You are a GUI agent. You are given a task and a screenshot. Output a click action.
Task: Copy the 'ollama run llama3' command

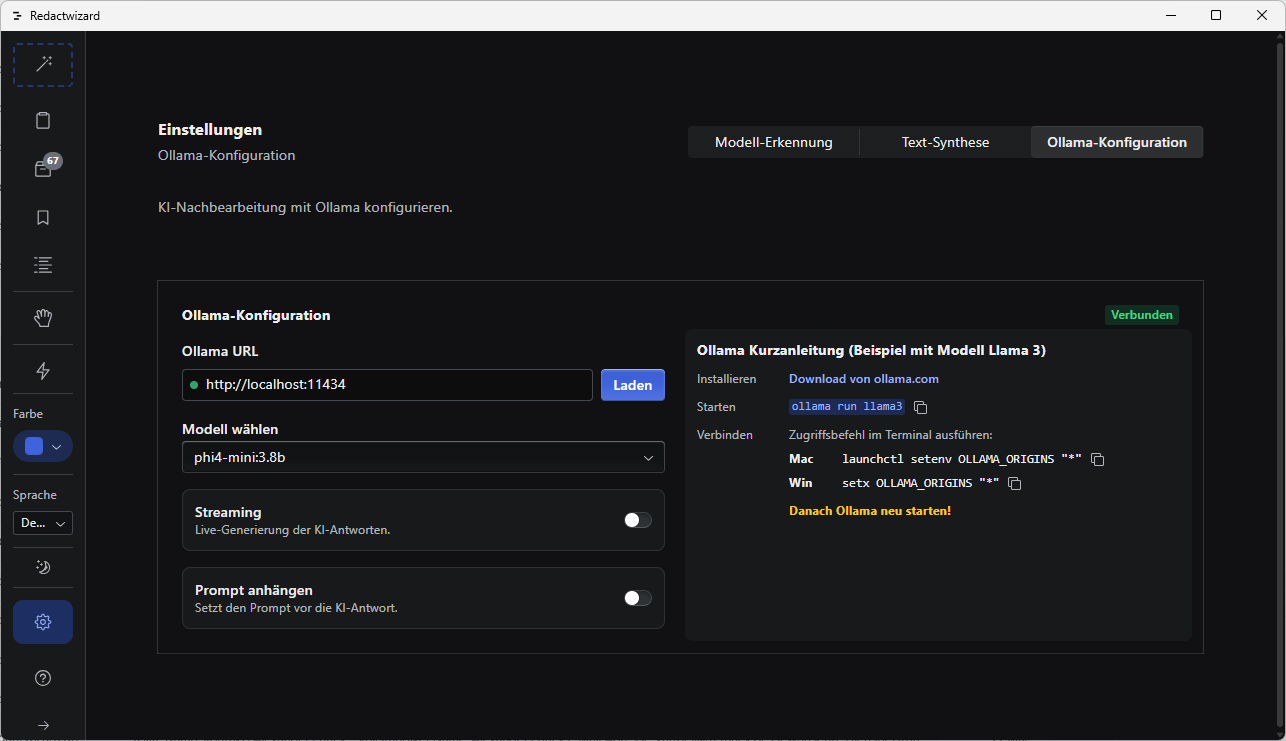point(921,407)
